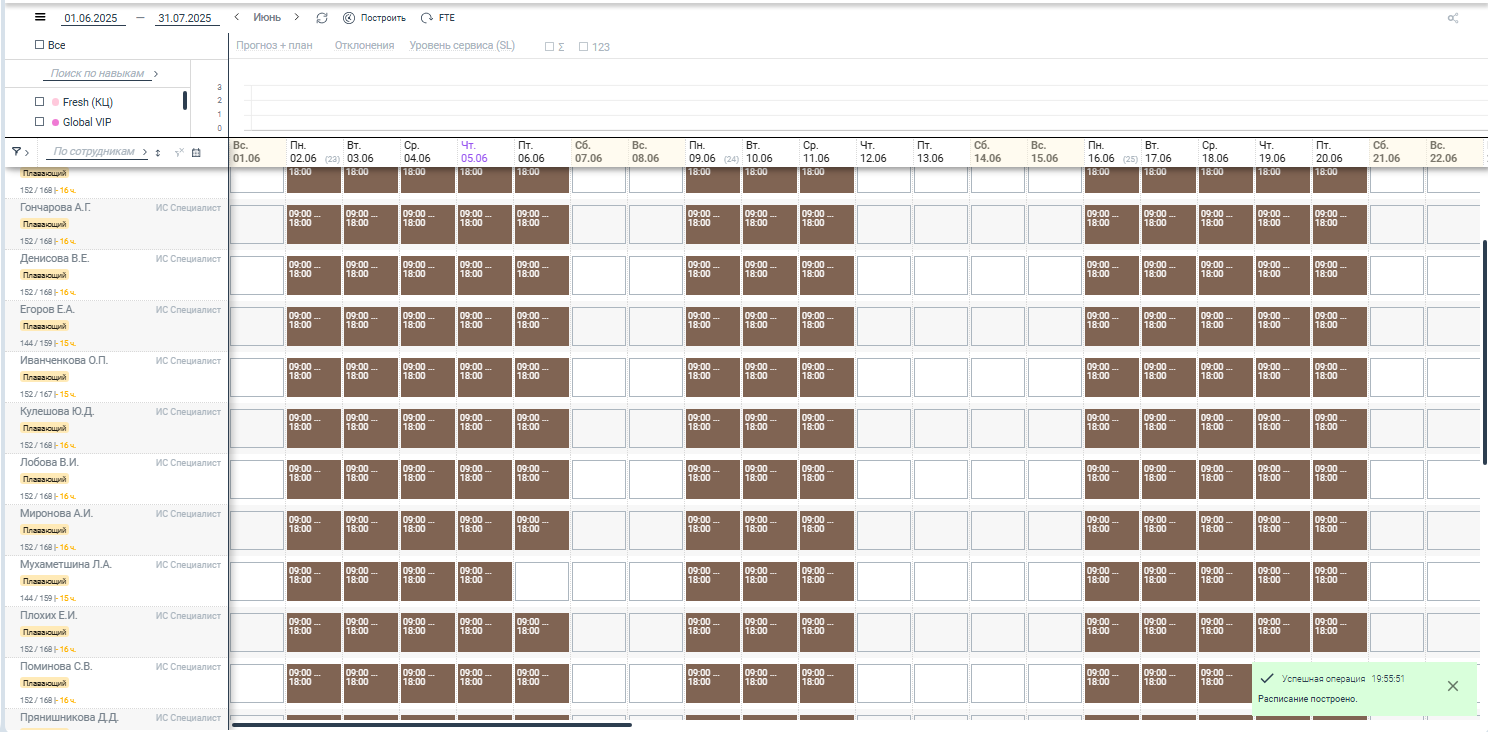Image resolution: width=1488 pixels, height=732 pixels.
Task: Select Денисова В.Е. shift on 10.06
Action: 770,275
